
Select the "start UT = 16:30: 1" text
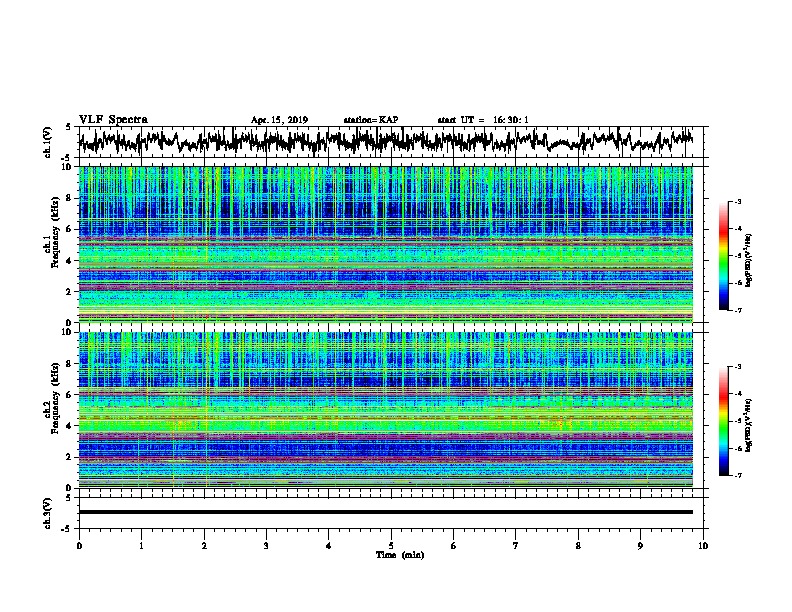point(483,120)
